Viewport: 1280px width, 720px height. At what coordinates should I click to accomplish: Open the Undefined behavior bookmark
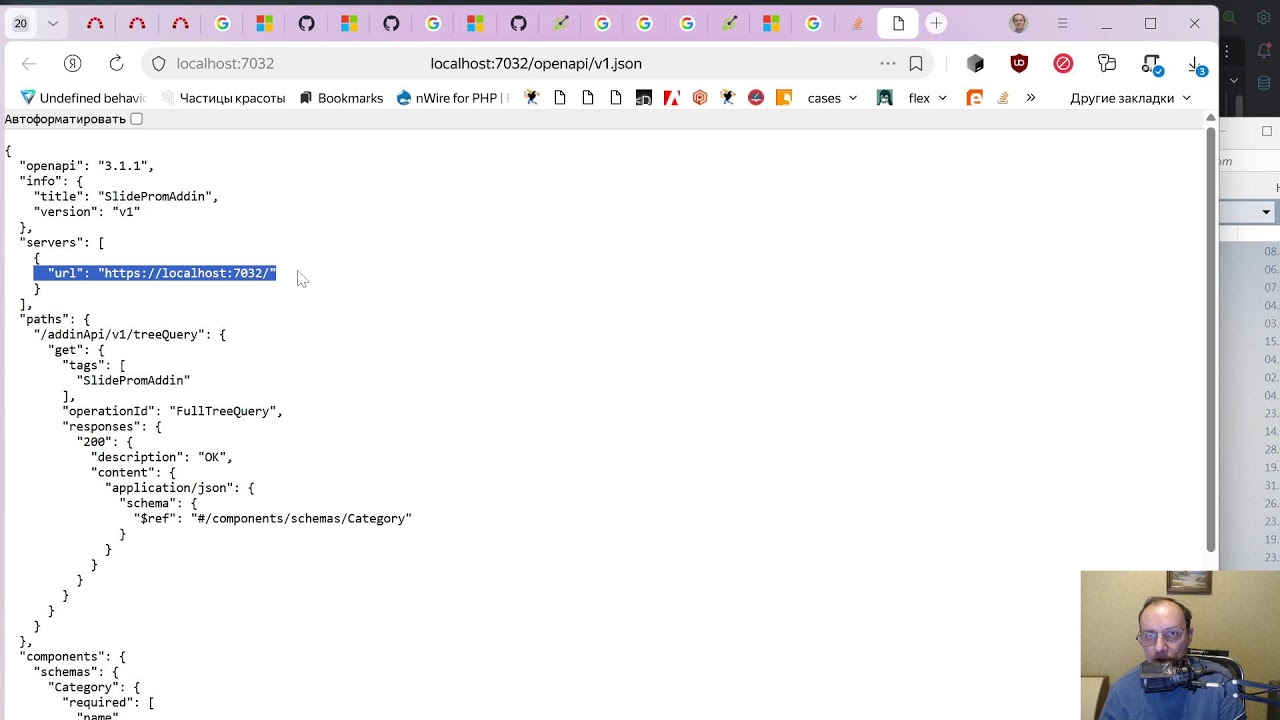pos(84,98)
